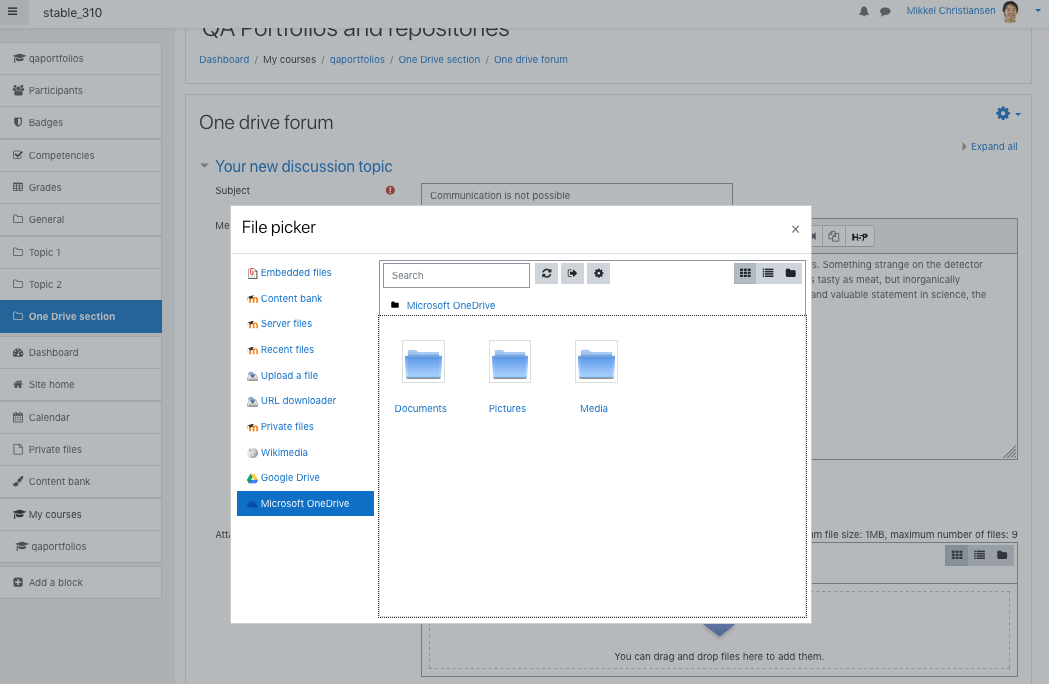Click stable_310 site name
The height and width of the screenshot is (684, 1049).
coord(72,13)
